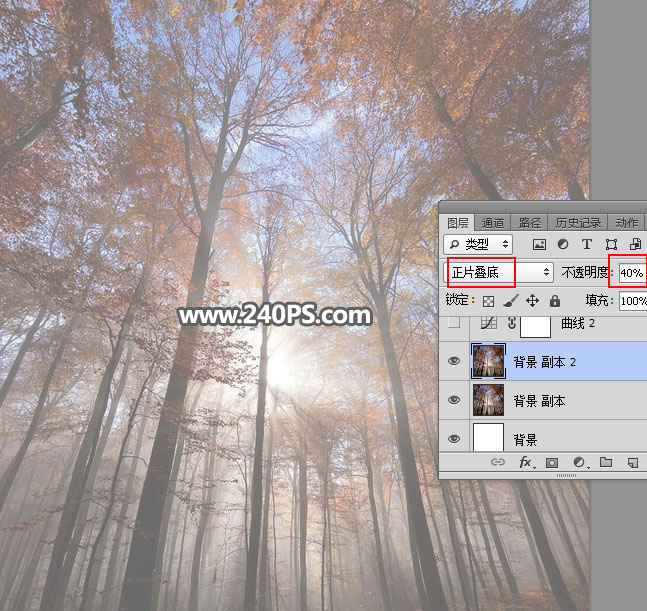The width and height of the screenshot is (647, 611).
Task: Switch to the 通道 tab
Action: pos(493,223)
